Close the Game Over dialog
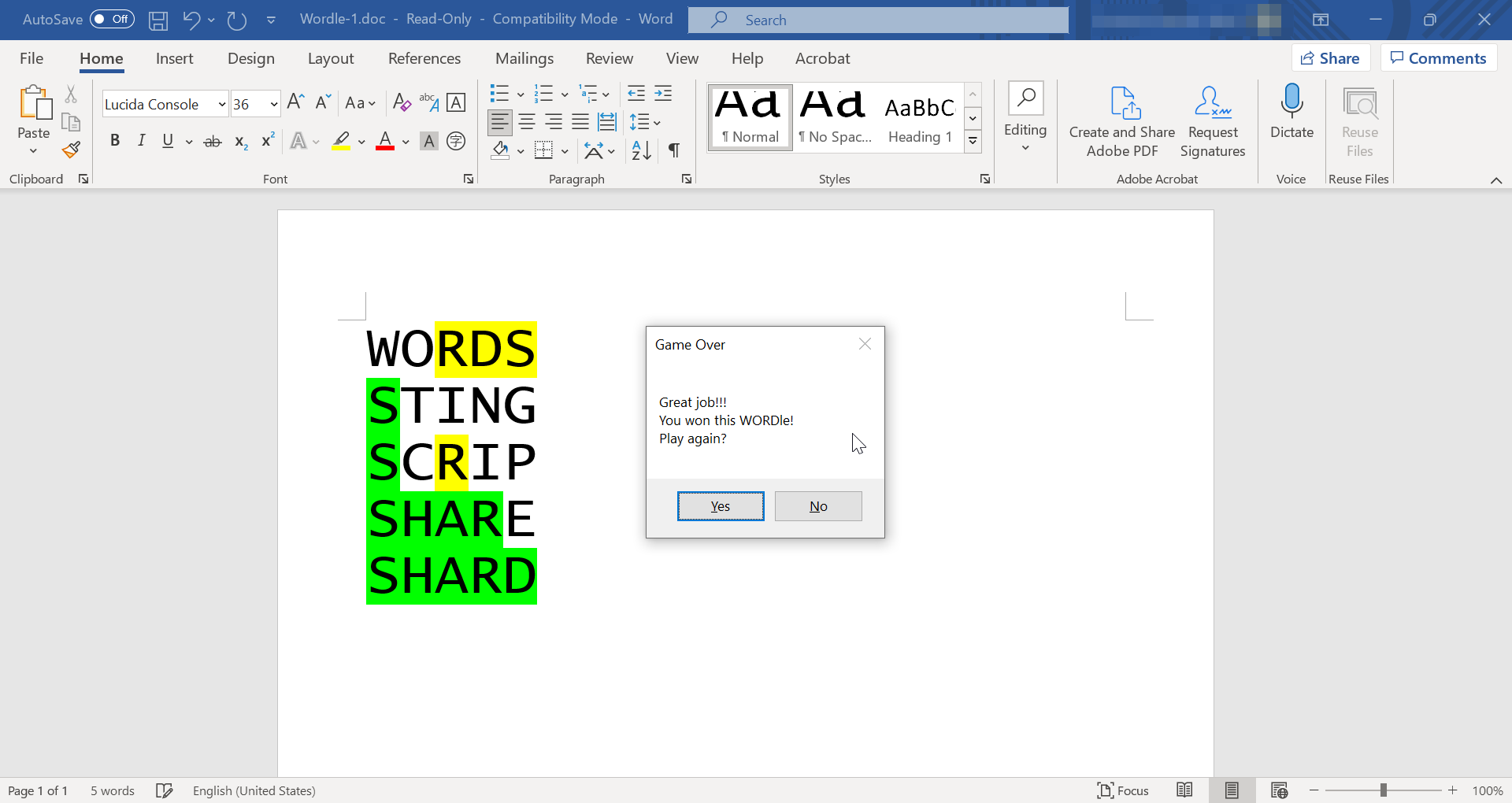1512x803 pixels. [865, 344]
